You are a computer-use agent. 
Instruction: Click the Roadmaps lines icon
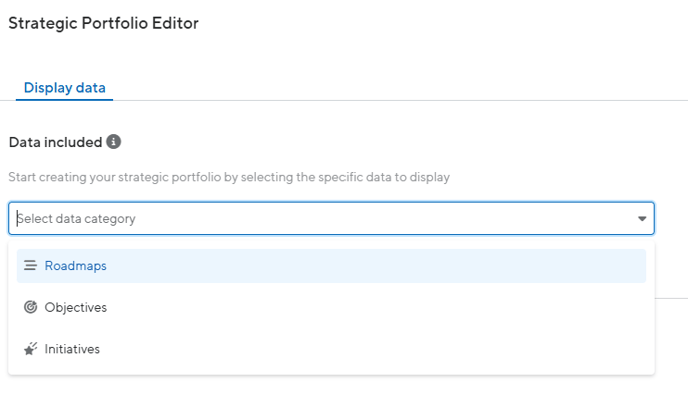point(30,265)
